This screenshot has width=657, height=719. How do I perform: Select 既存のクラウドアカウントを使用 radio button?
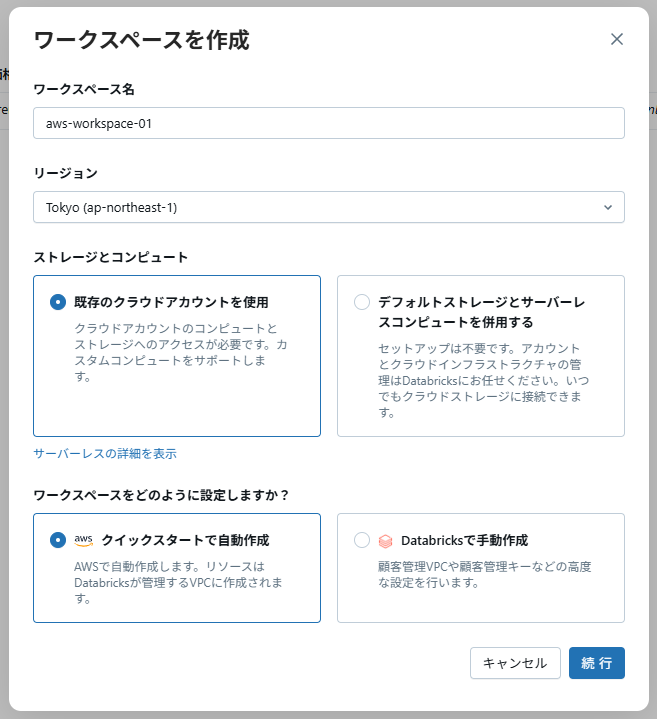(x=58, y=302)
